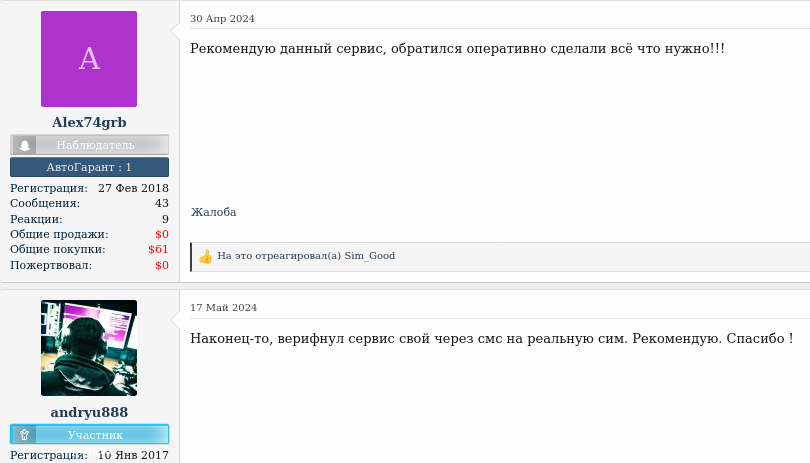Click the andryu888 avatar image

click(89, 348)
